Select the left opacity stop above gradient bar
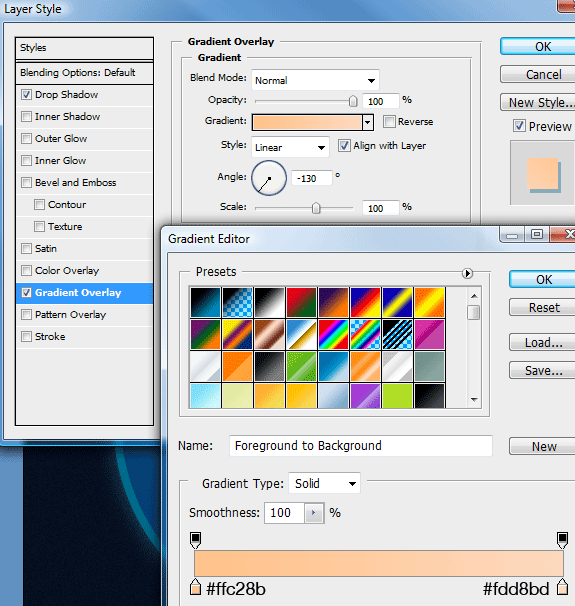575x606 pixels. coord(196,540)
